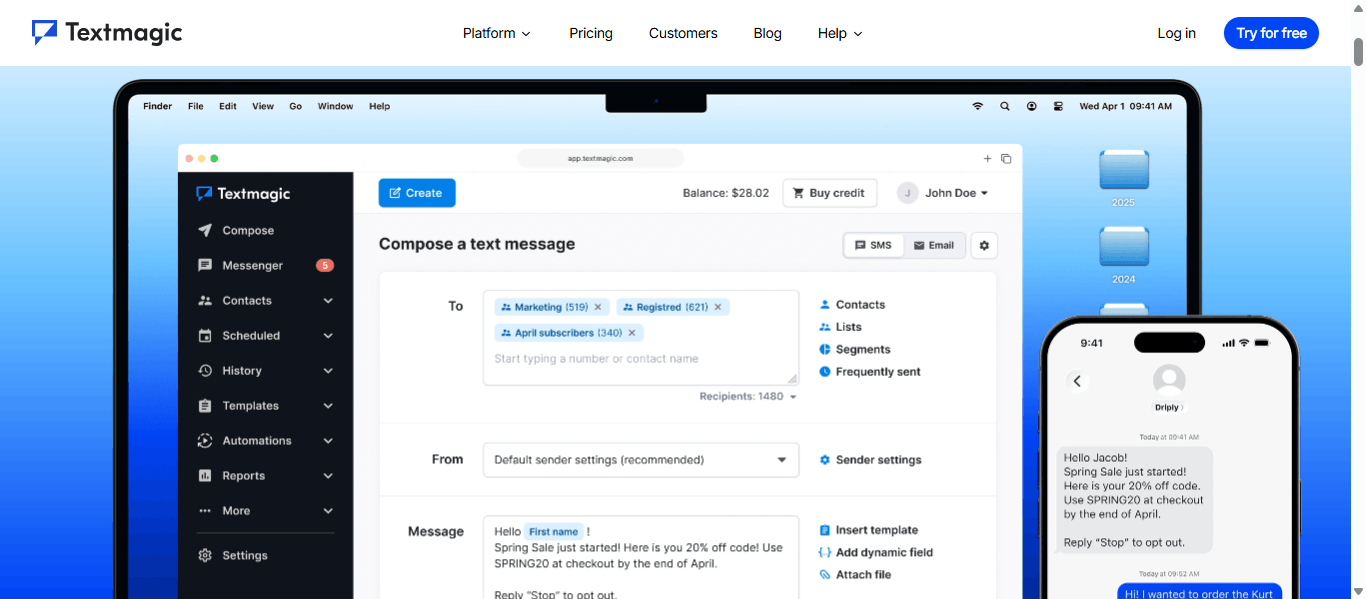Click the Spotlight search icon in the menu bar

point(1005,106)
